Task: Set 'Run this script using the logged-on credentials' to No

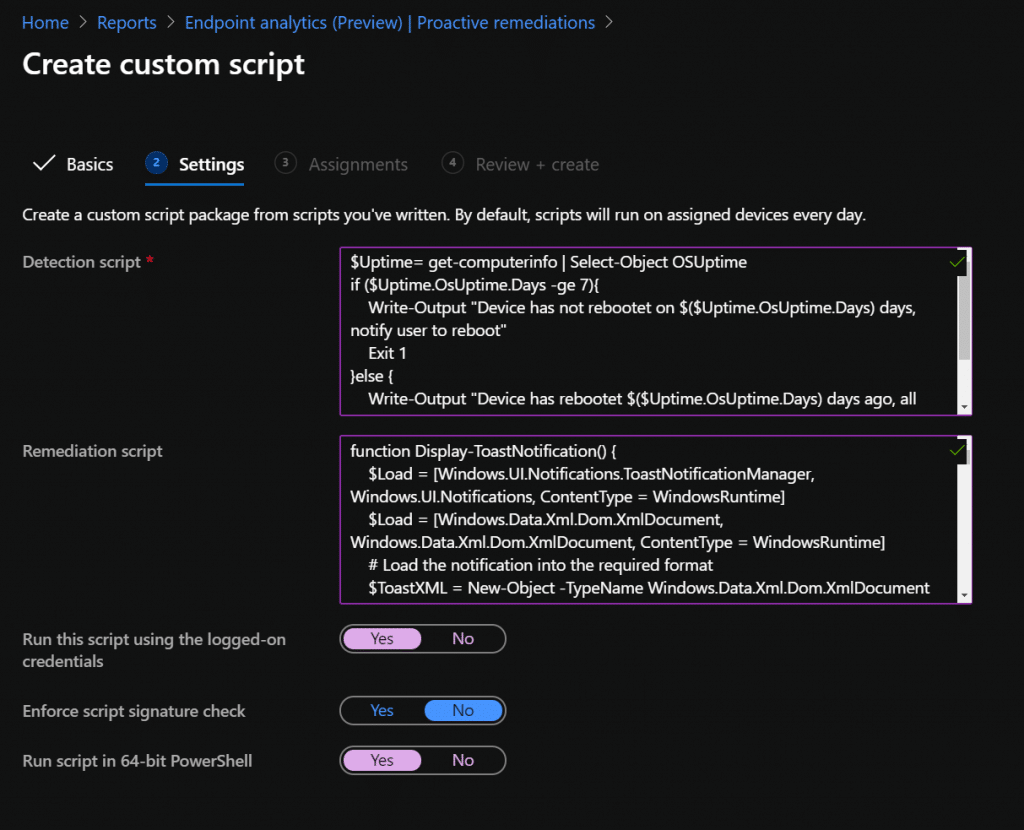Action: click(x=463, y=638)
